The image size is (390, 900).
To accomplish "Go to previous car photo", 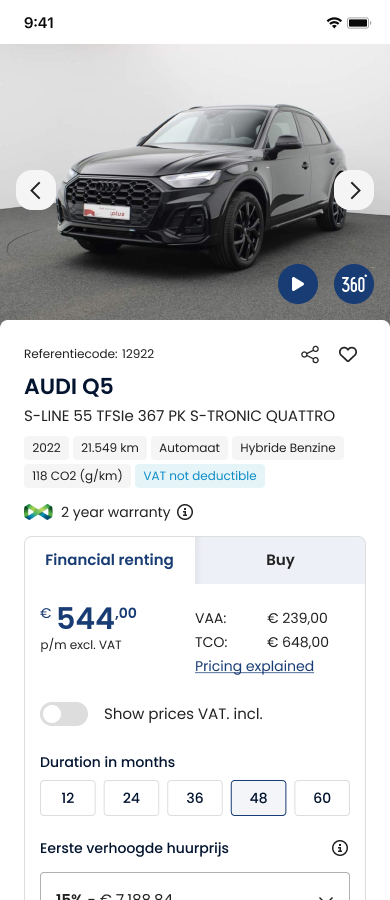I will (36, 190).
